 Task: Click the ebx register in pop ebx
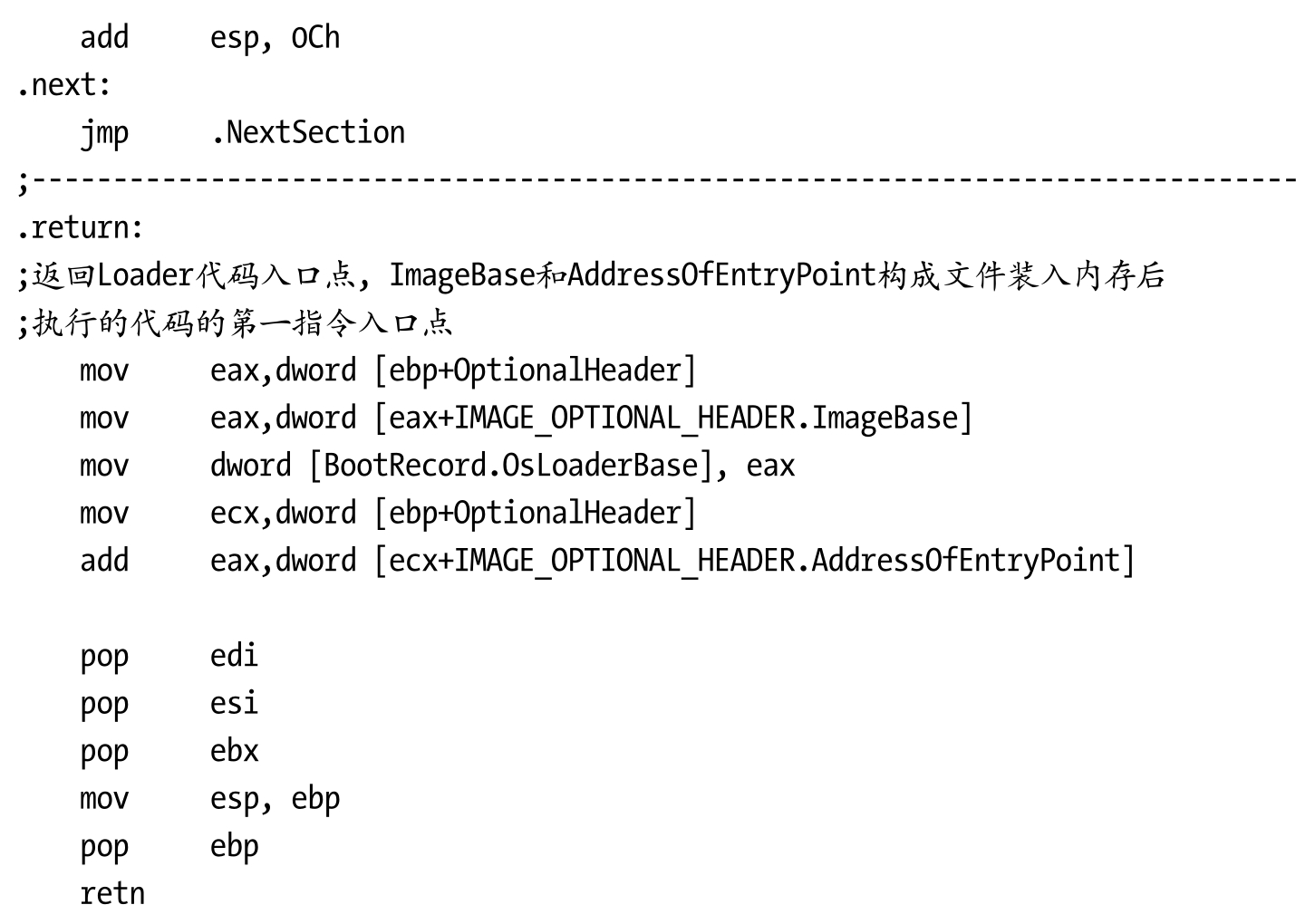click(x=234, y=751)
